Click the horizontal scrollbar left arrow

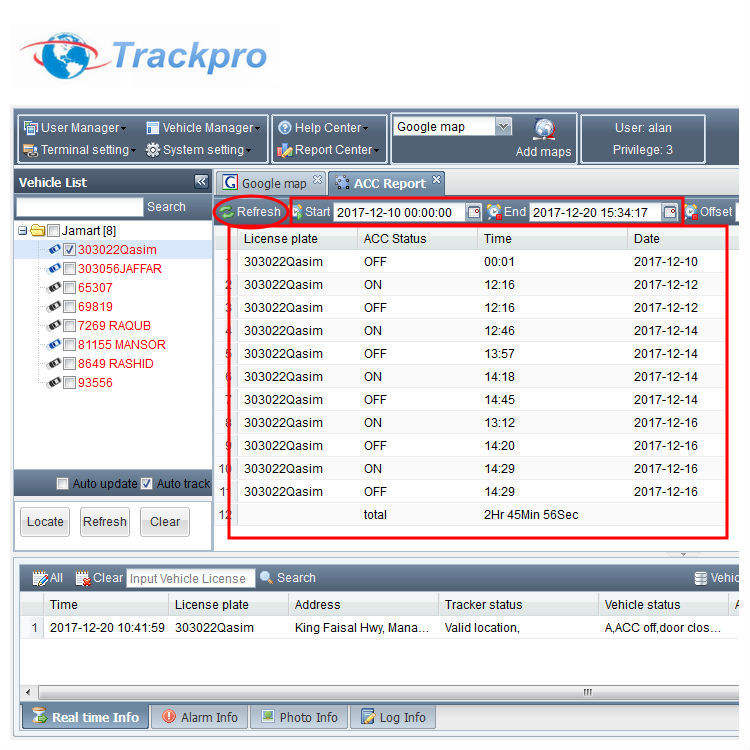click(x=28, y=692)
